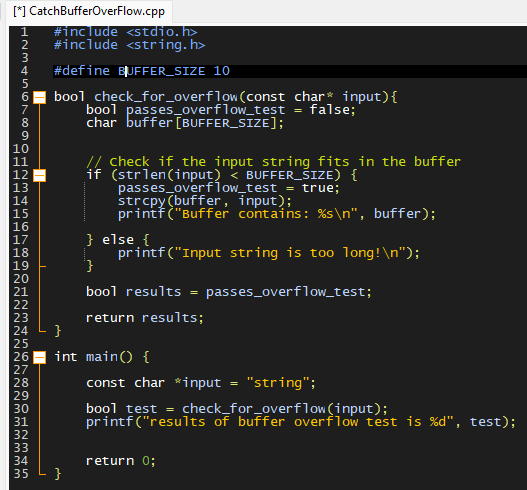Image resolution: width=527 pixels, height=490 pixels.
Task: Click the else keyword on line 17
Action: tap(118, 240)
